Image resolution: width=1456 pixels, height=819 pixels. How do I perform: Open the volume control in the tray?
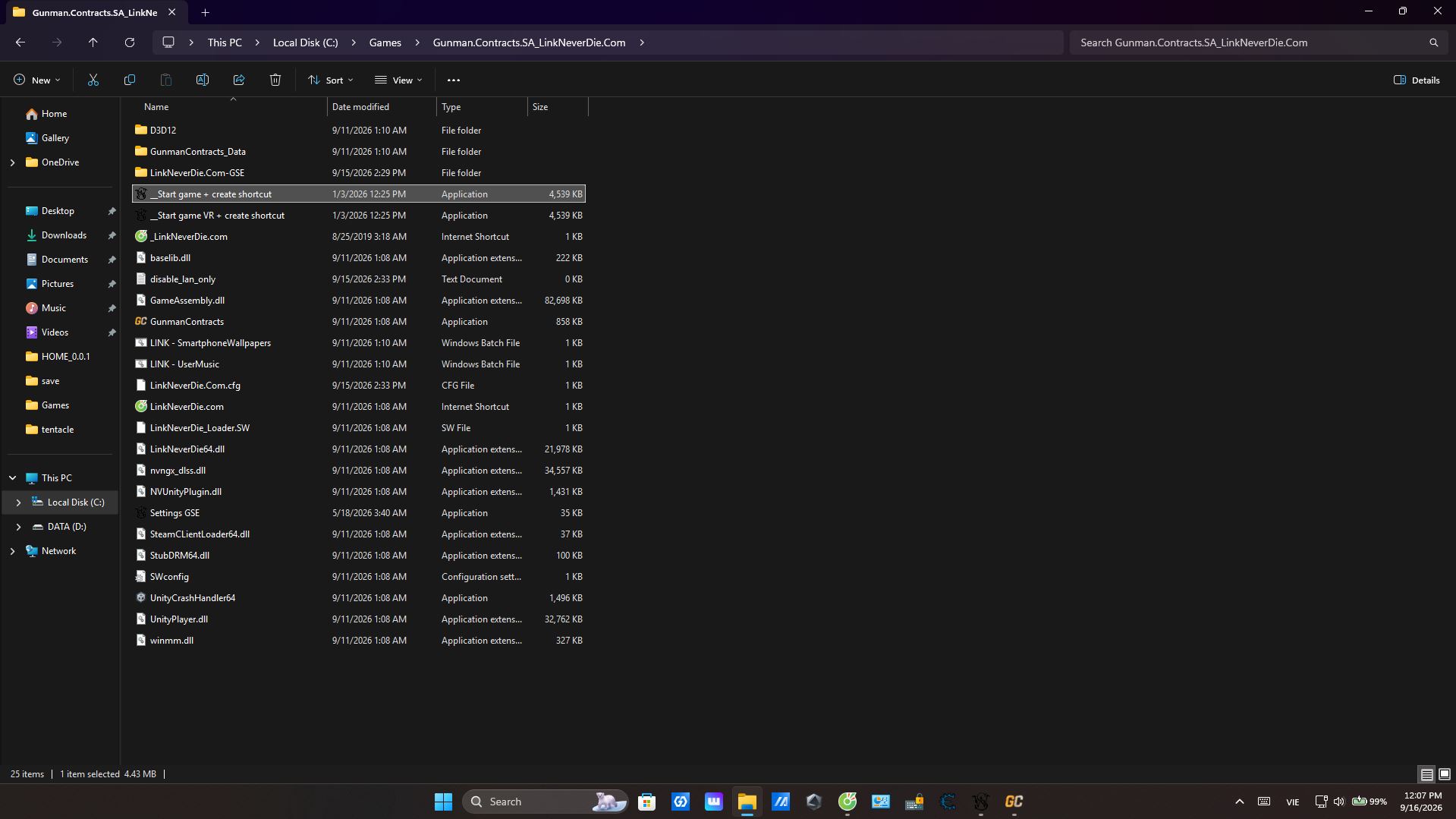point(1338,802)
